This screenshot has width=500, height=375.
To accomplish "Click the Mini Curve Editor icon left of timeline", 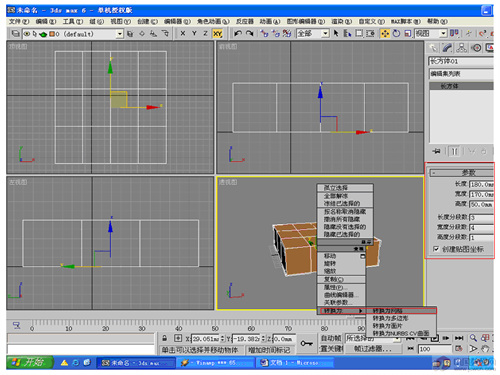I will pos(16,325).
